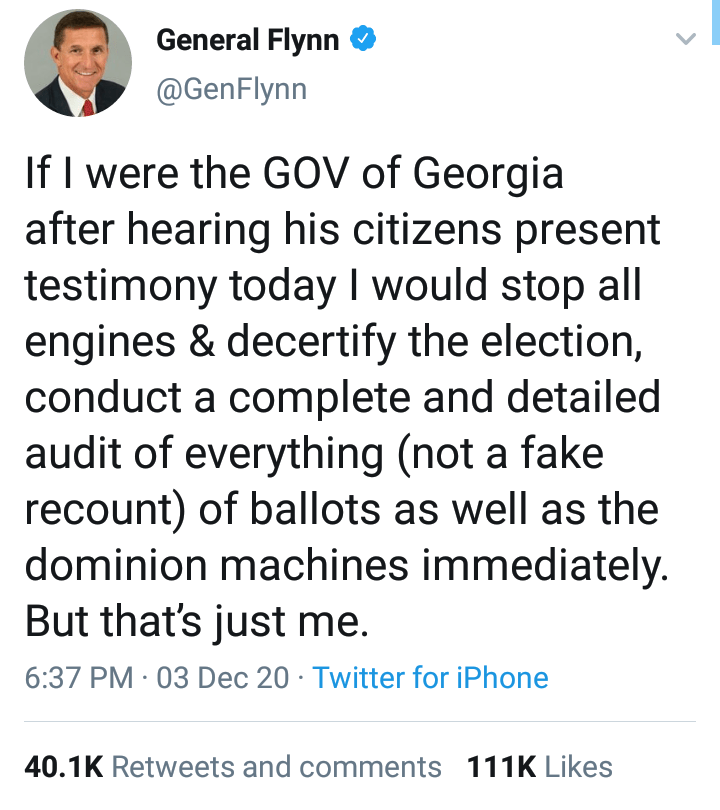Open the Likes list label
Viewport: 720px width, 810px height.
579,767
